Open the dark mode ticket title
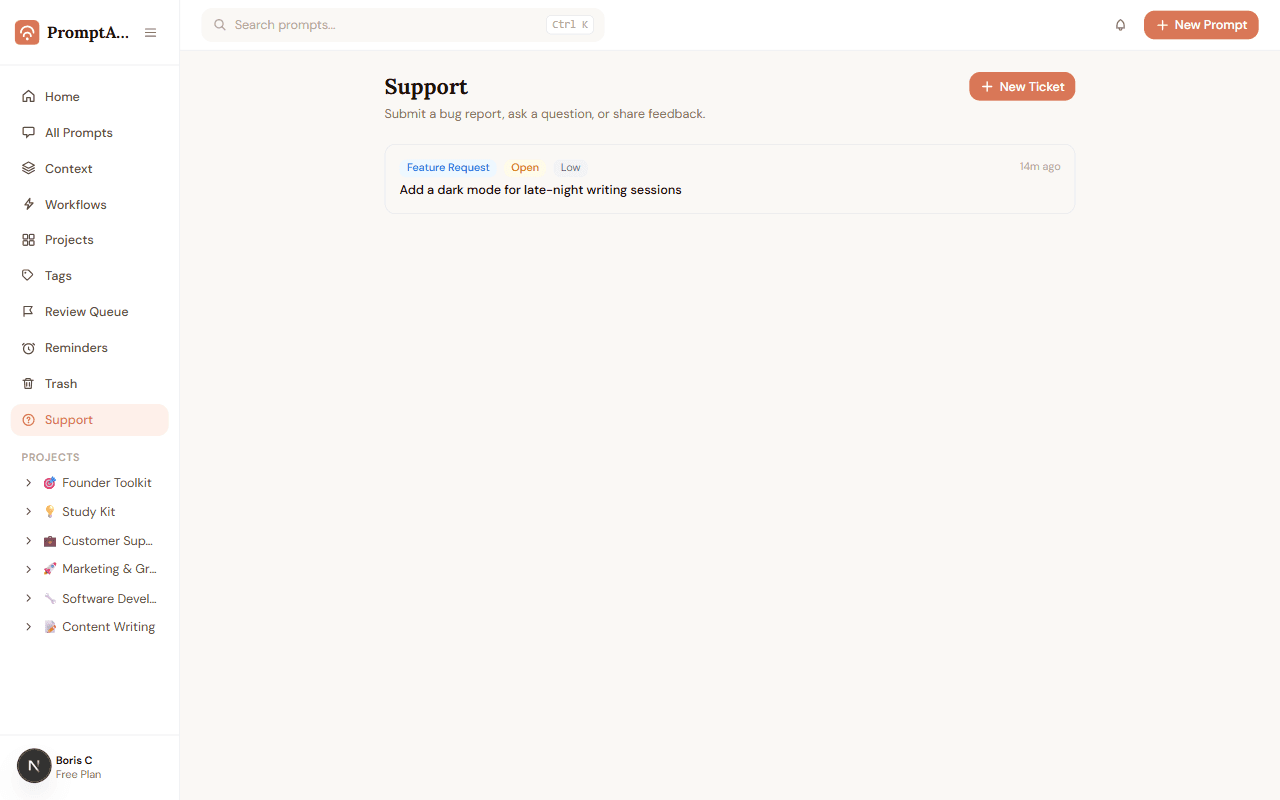This screenshot has height=800, width=1280. [540, 190]
